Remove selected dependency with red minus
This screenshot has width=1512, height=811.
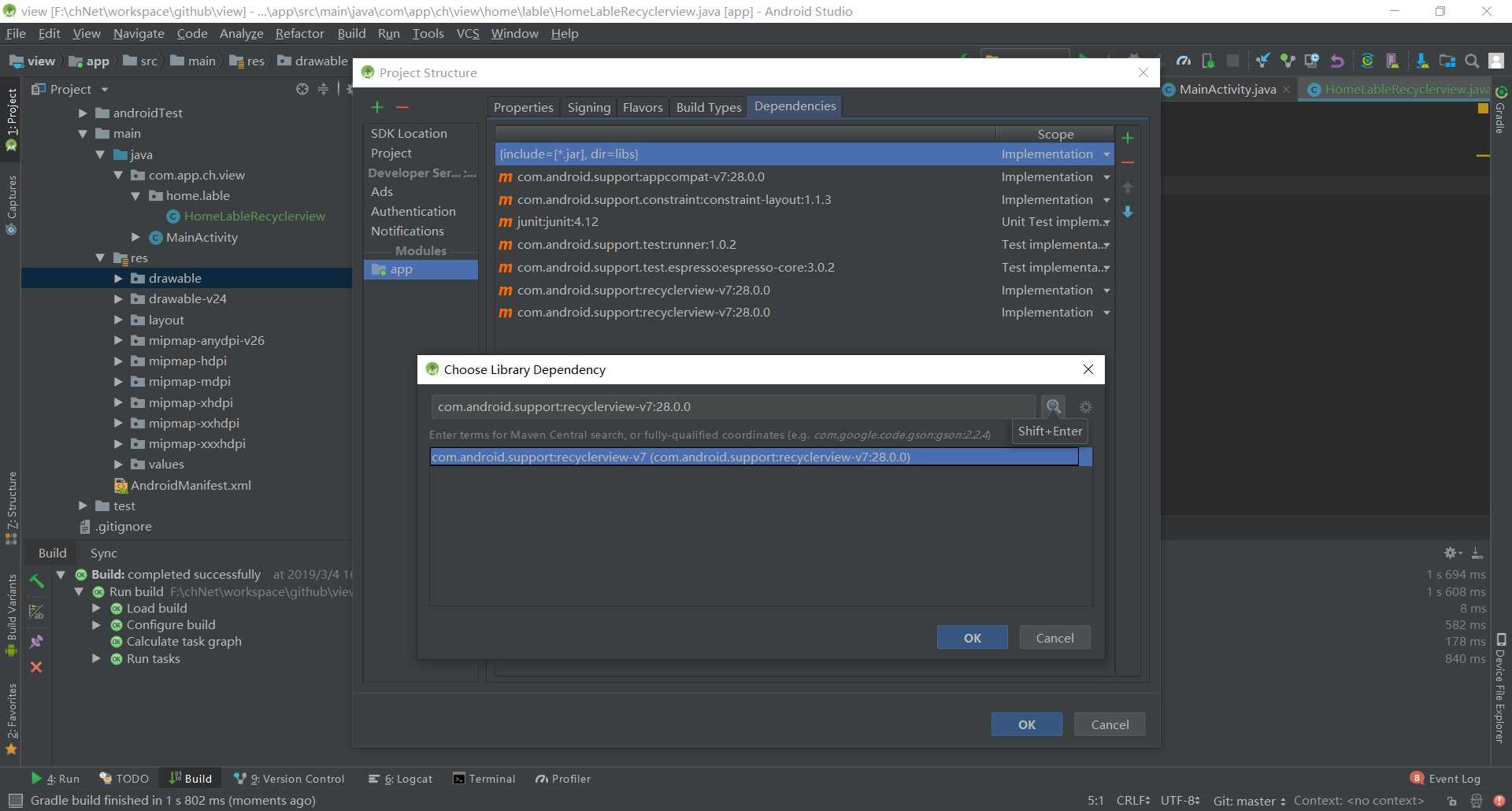(1128, 162)
